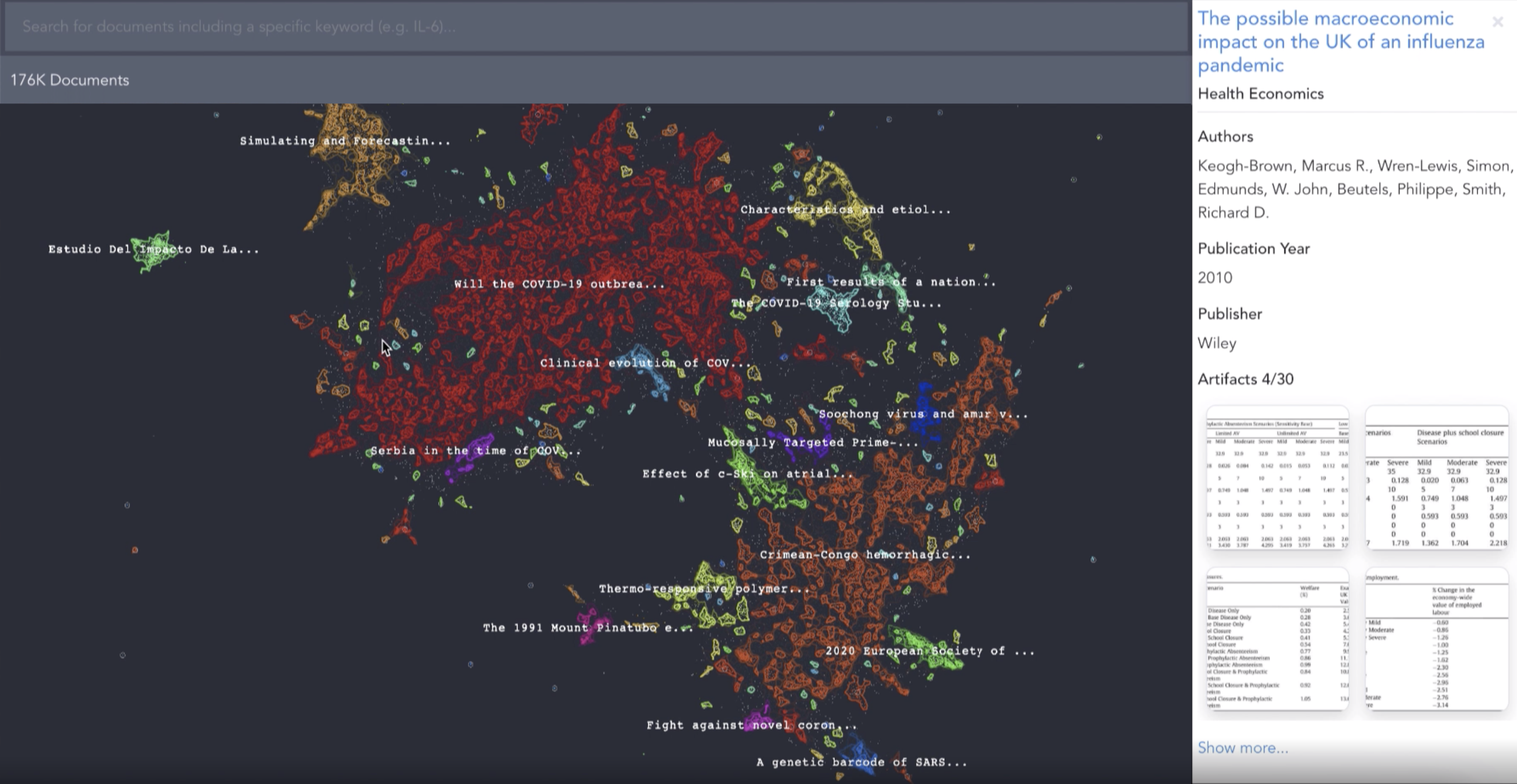The width and height of the screenshot is (1517, 784).
Task: Select the 'Simulating and Forecastin...' cluster label
Action: coord(344,141)
